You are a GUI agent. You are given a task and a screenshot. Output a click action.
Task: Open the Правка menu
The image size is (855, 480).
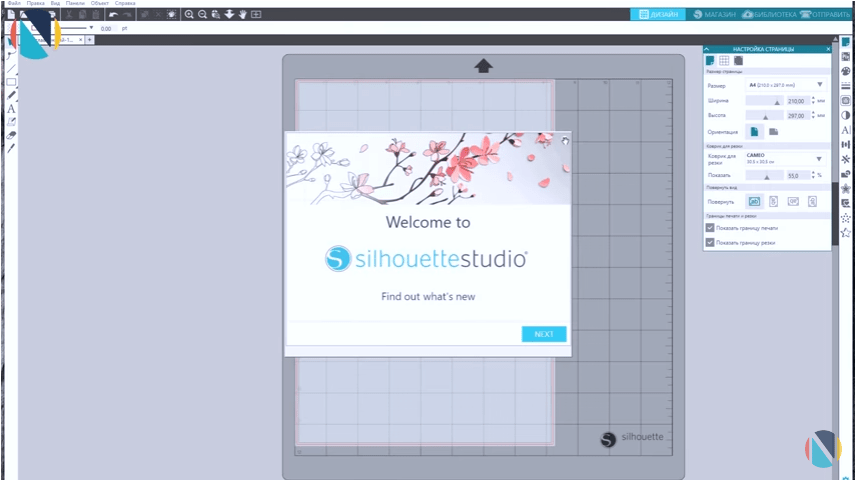pyautogui.click(x=35, y=3)
